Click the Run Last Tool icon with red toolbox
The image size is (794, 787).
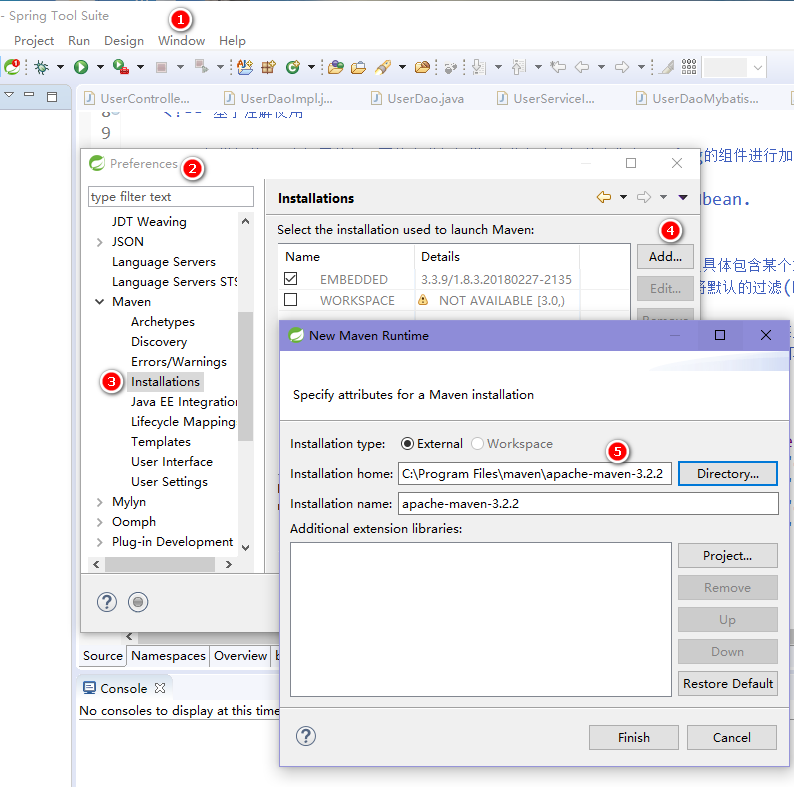point(121,67)
